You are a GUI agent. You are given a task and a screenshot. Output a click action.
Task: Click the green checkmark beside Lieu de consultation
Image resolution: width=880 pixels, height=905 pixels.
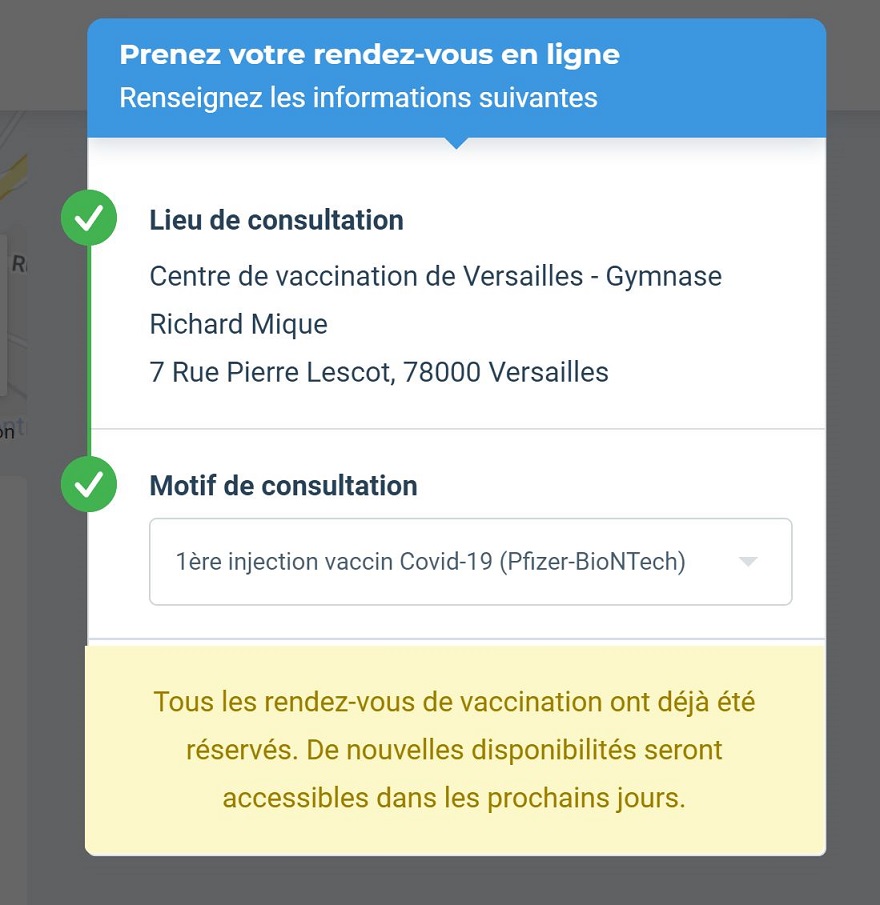coord(89,218)
